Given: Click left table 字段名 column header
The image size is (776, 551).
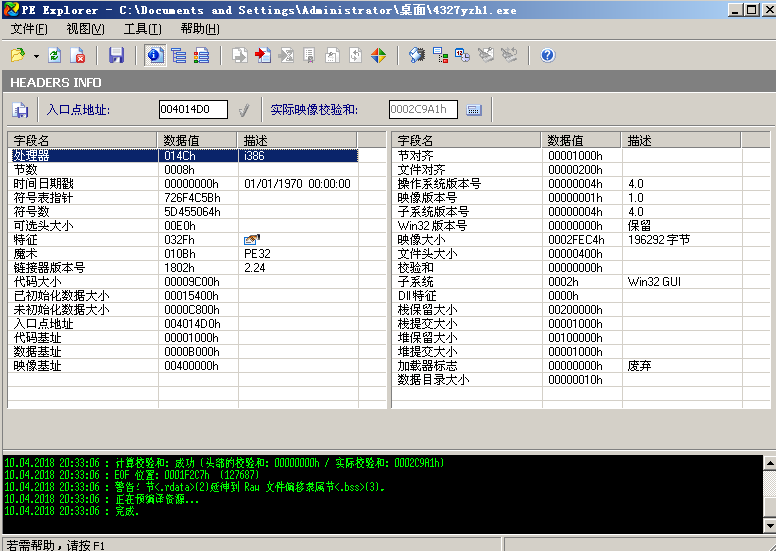Looking at the screenshot, I should tap(83, 141).
